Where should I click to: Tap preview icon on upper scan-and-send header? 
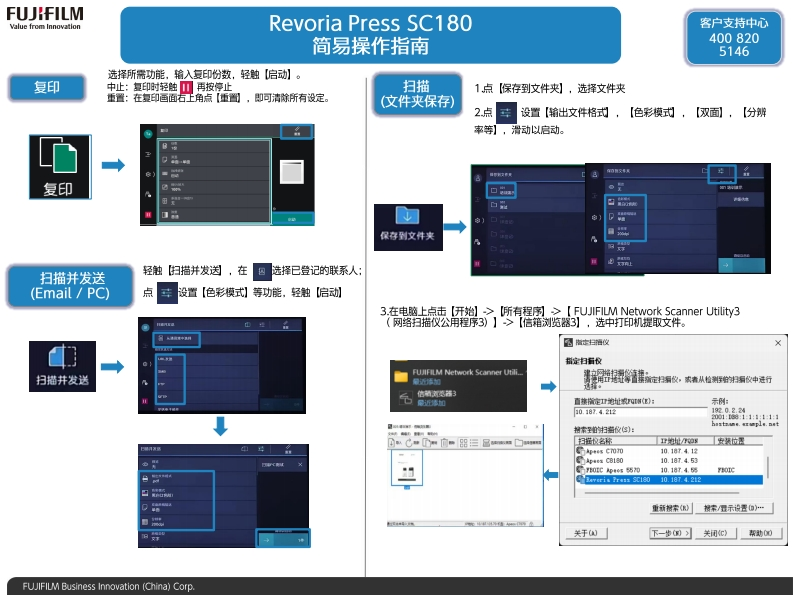248,325
